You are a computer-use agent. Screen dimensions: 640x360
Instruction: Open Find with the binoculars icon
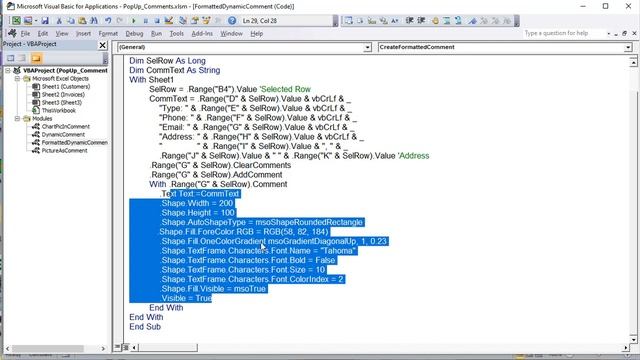tap(94, 20)
